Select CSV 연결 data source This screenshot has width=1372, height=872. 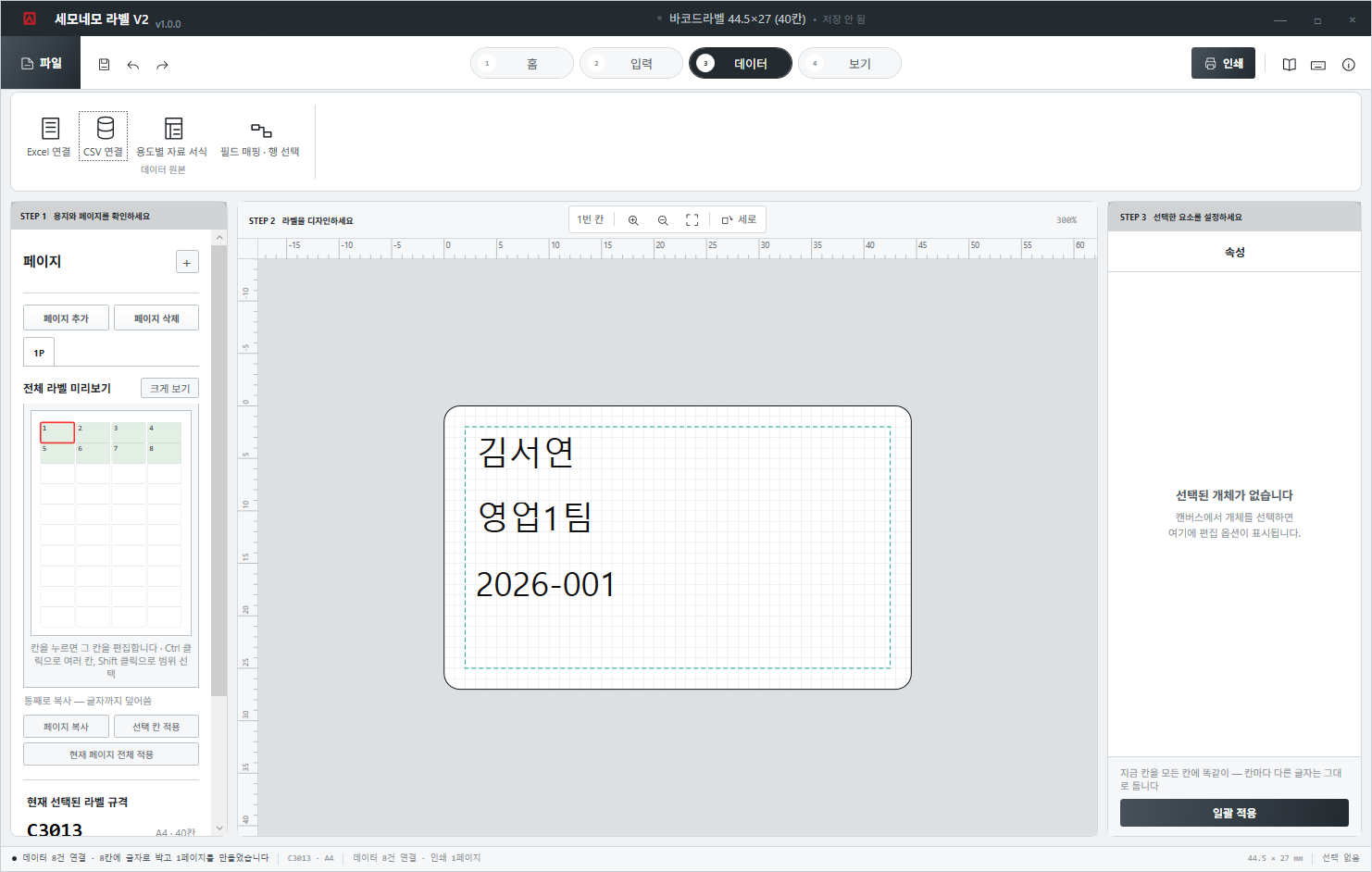[103, 136]
